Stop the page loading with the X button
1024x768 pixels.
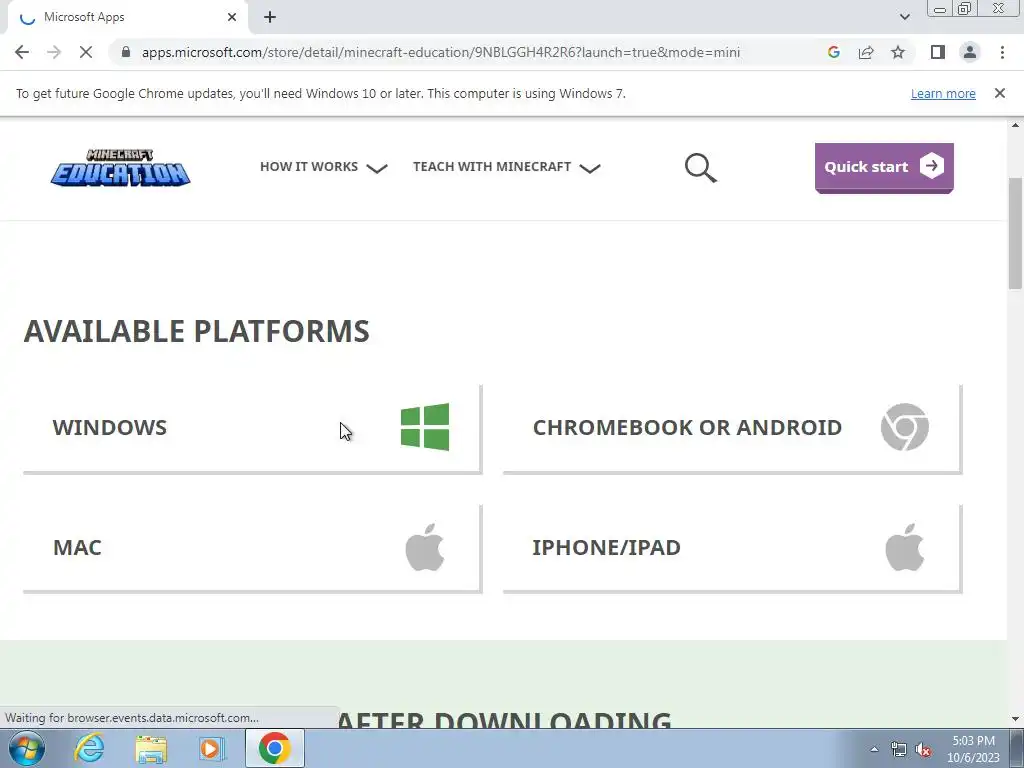click(86, 52)
